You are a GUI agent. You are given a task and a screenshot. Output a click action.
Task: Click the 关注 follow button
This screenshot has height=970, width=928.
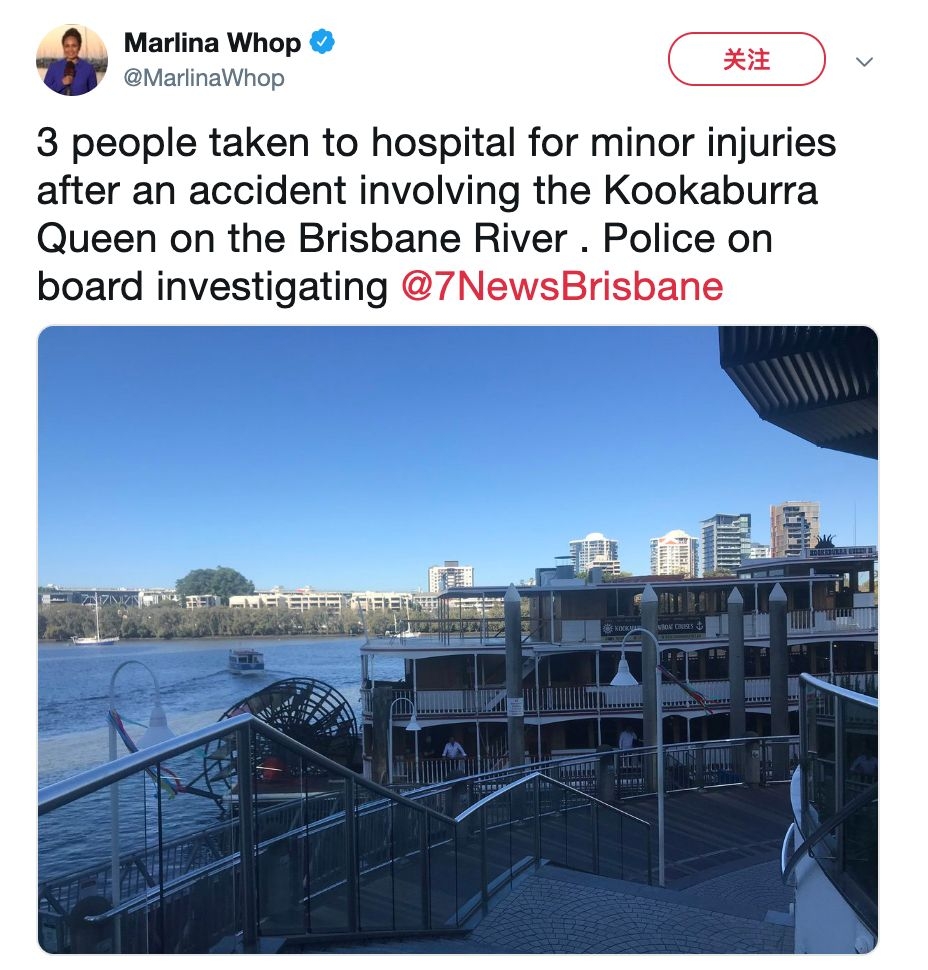click(x=747, y=59)
